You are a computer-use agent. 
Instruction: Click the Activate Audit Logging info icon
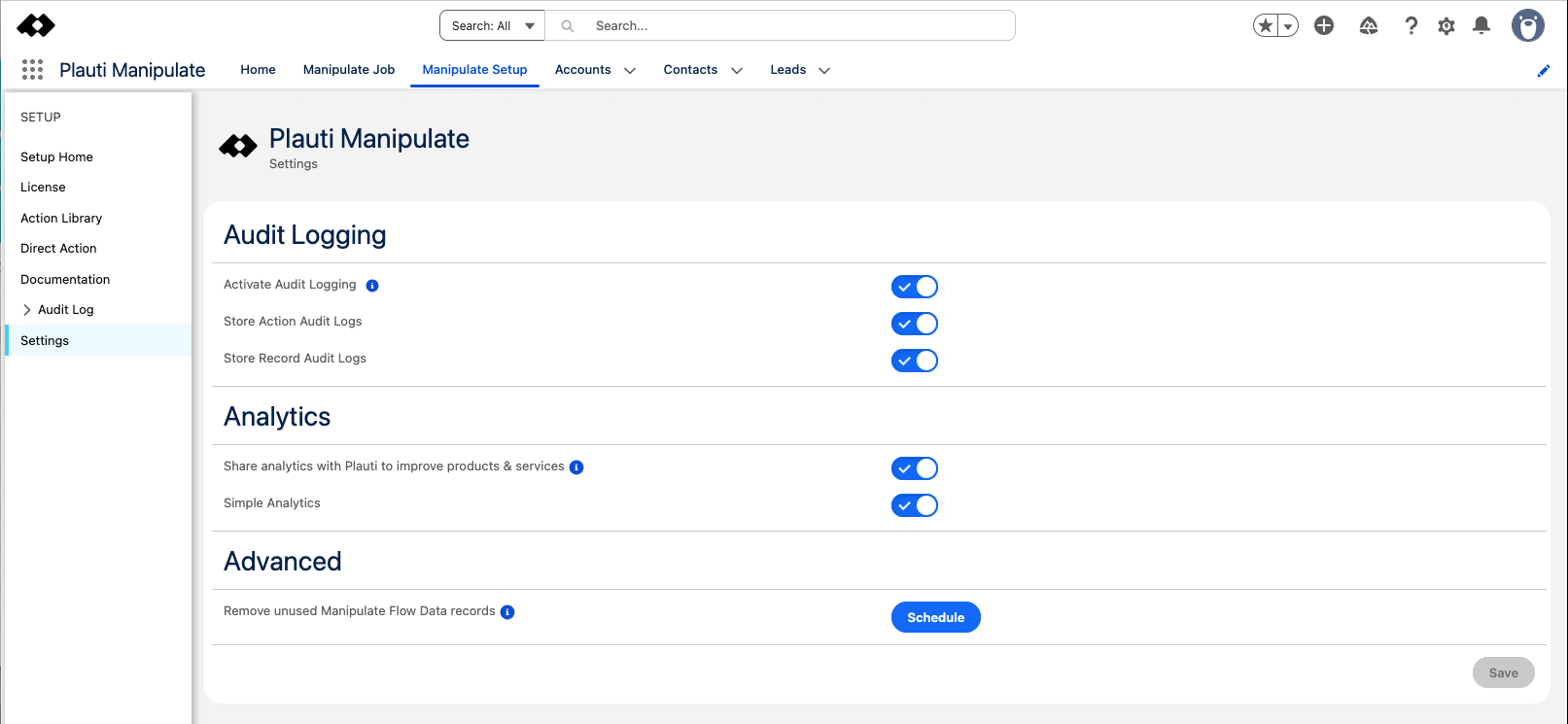pos(372,286)
